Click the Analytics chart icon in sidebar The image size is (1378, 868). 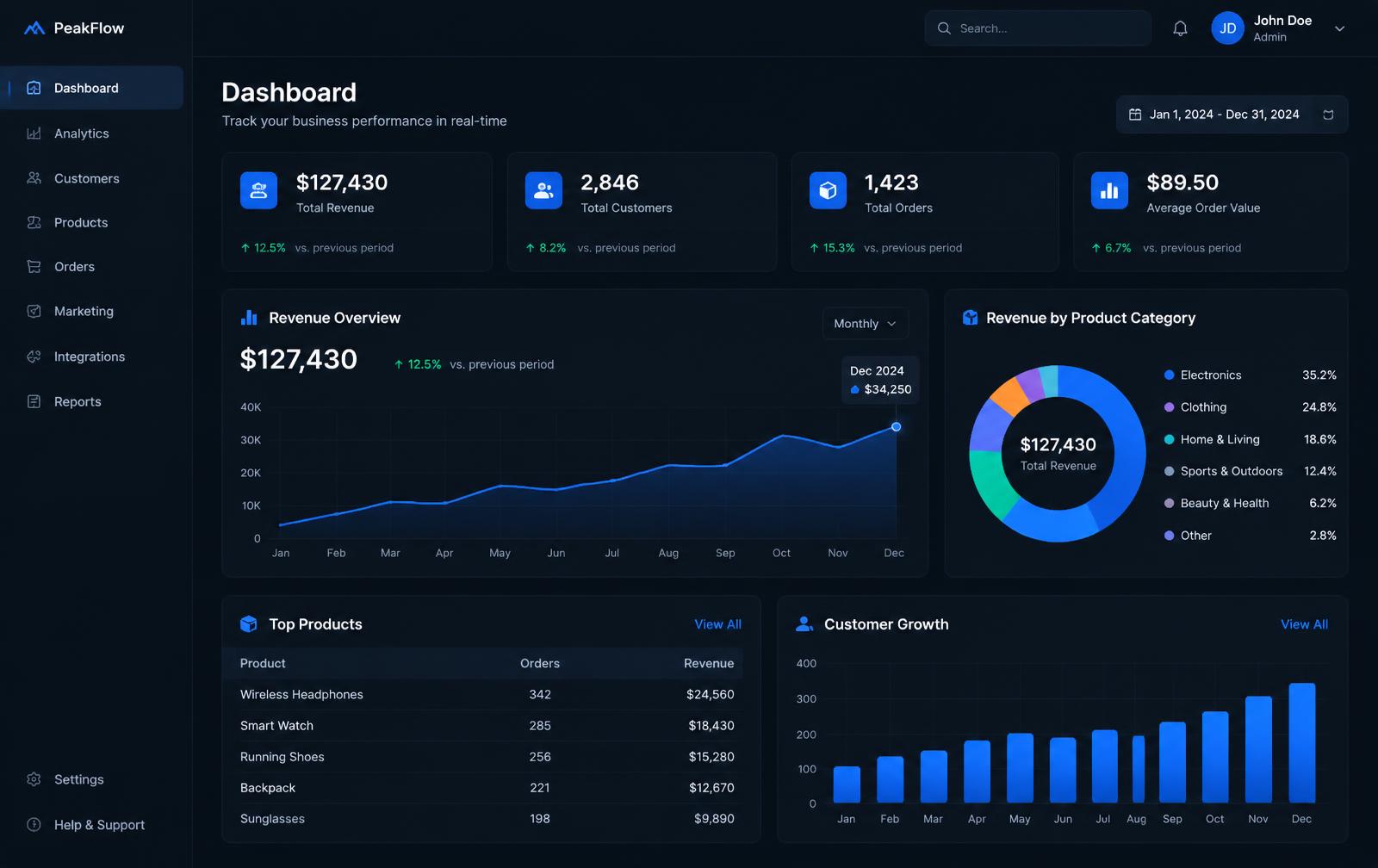pyautogui.click(x=34, y=133)
